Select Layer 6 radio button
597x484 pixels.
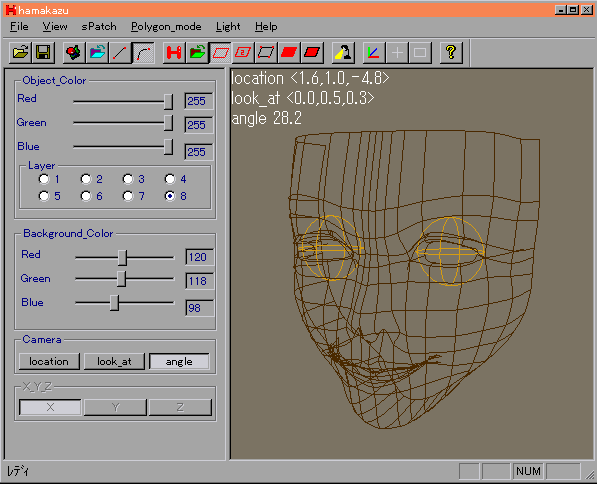[86, 196]
